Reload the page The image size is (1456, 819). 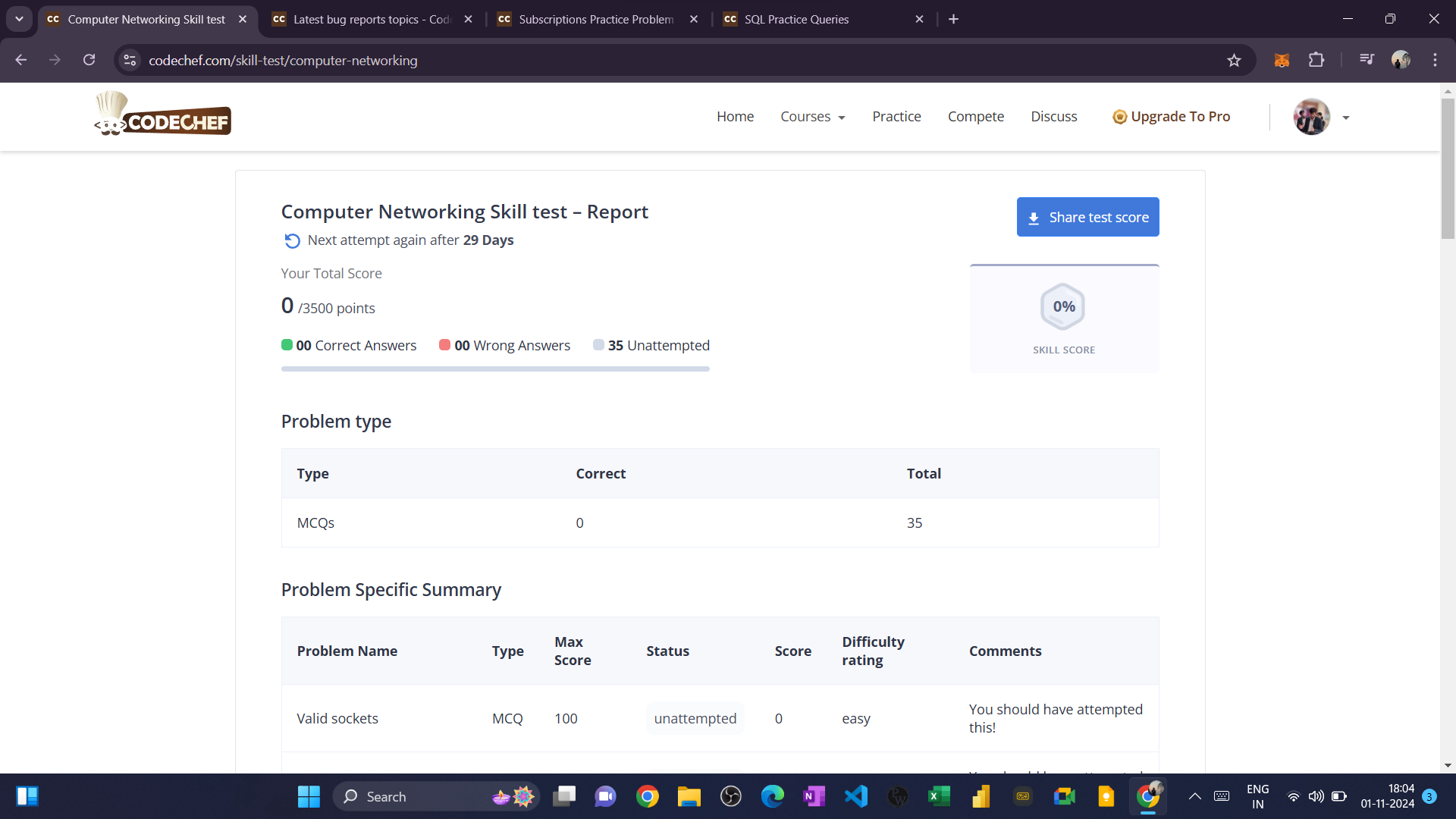coord(89,60)
